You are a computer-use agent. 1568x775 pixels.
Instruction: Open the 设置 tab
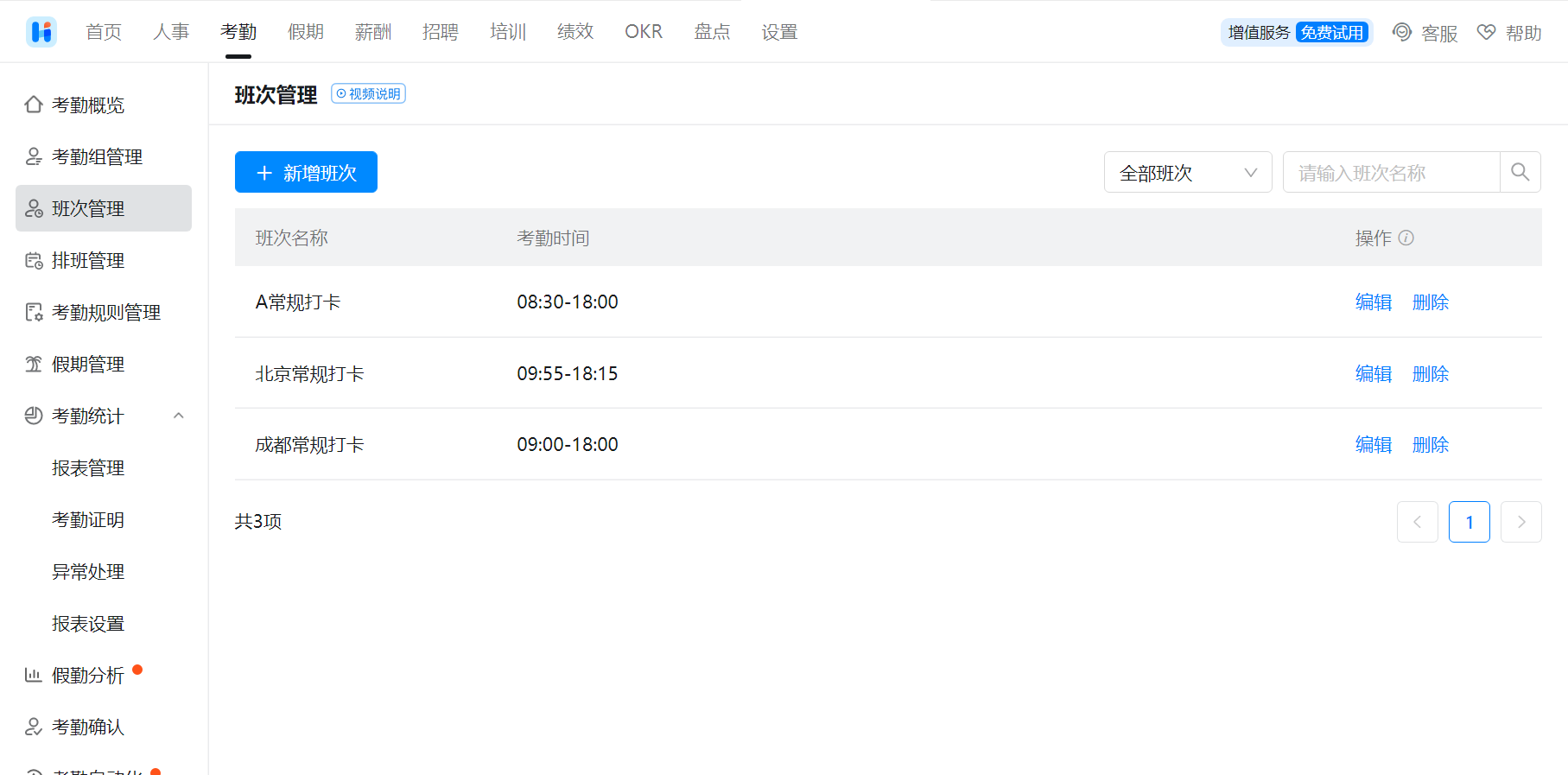click(x=779, y=32)
